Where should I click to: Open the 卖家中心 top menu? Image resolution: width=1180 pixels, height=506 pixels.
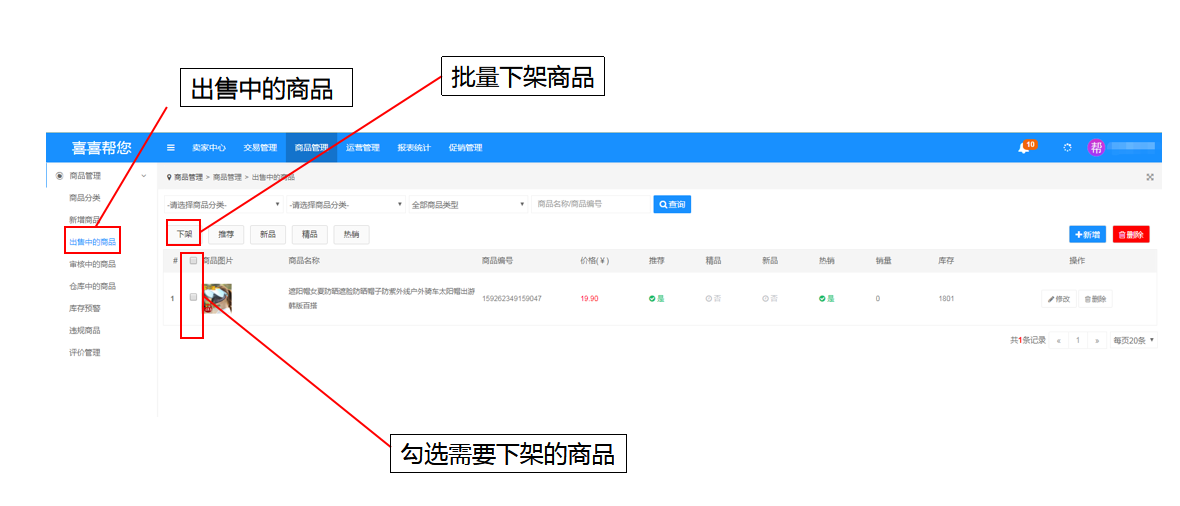click(x=208, y=148)
